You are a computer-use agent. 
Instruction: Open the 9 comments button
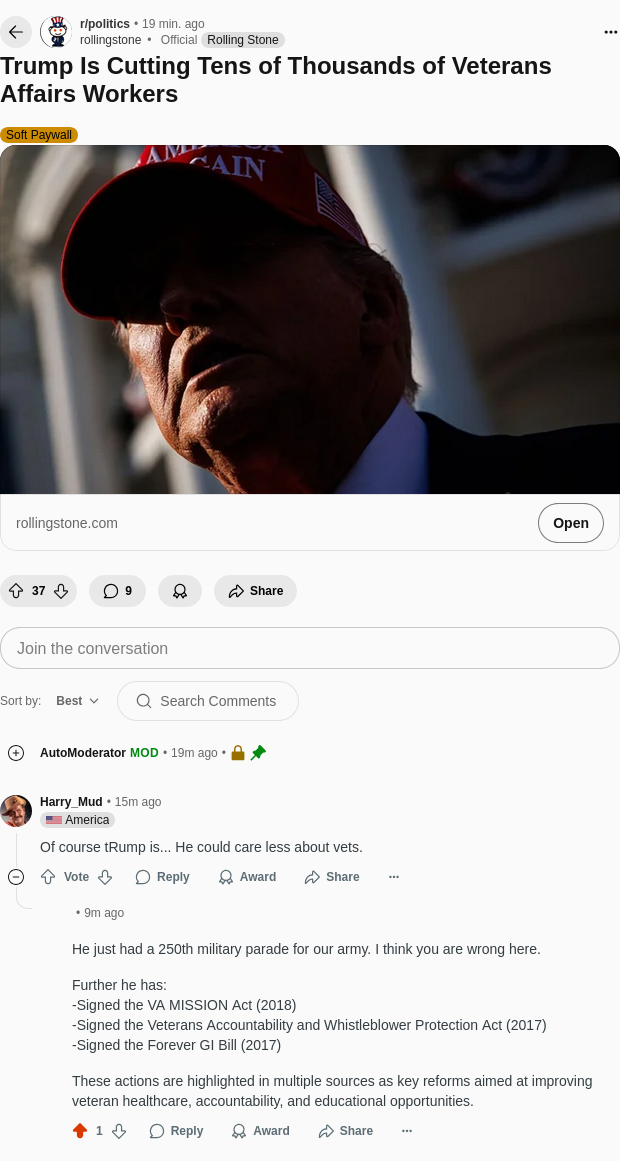[x=118, y=591]
